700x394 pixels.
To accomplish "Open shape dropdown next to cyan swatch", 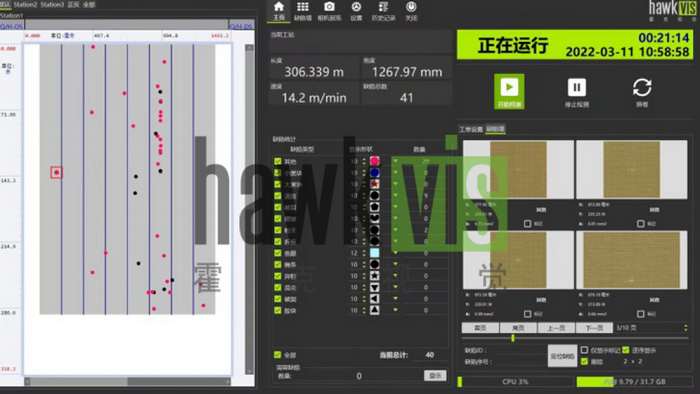I will [x=395, y=253].
